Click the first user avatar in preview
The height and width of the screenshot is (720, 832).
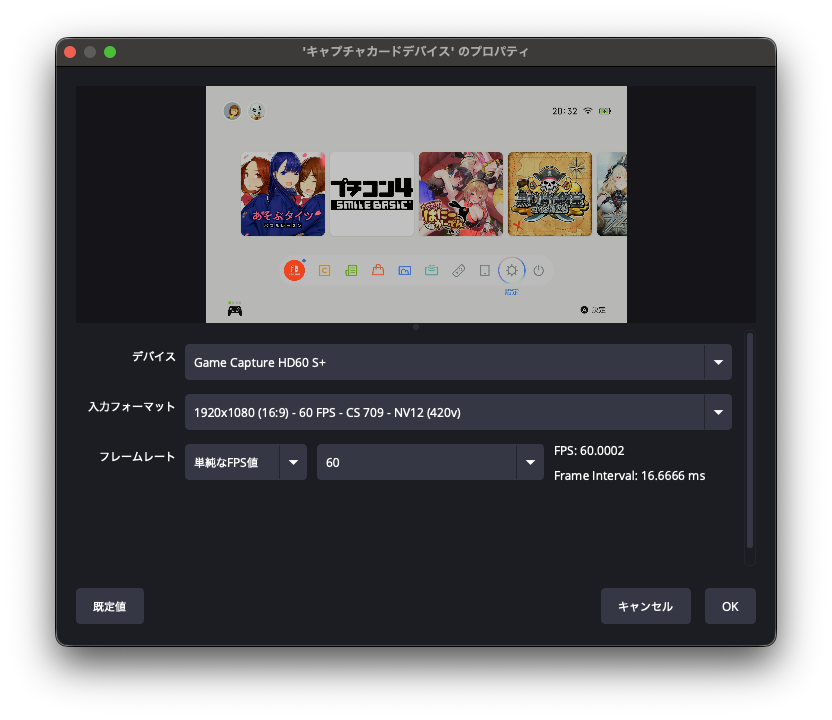tap(232, 111)
